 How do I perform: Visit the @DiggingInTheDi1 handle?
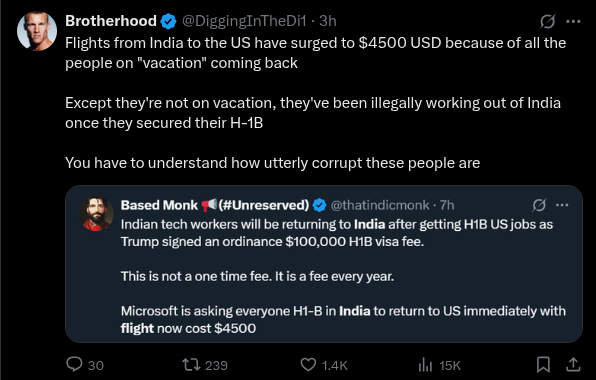244,21
